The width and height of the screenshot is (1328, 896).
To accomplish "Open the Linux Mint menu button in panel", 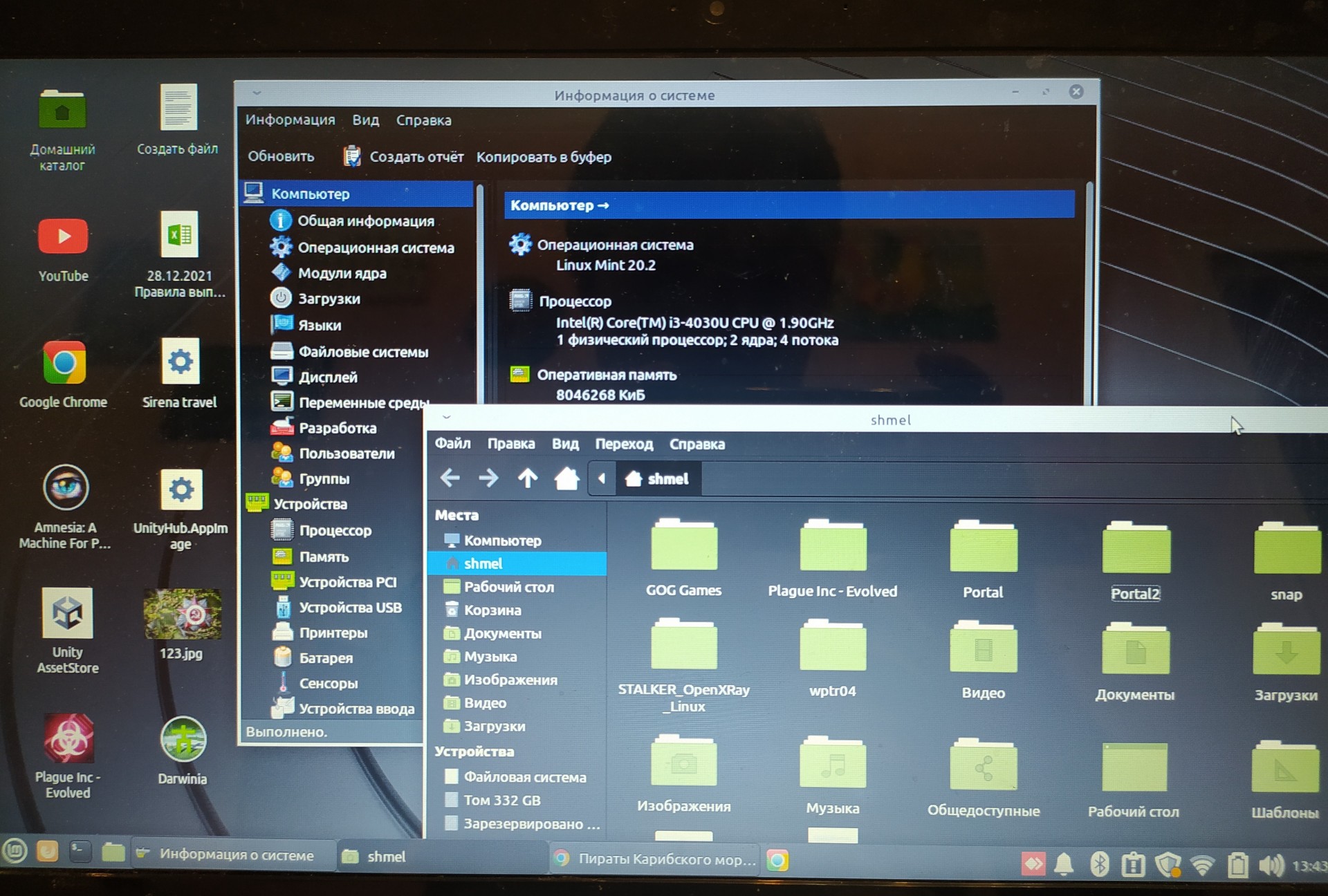I will tap(15, 851).
